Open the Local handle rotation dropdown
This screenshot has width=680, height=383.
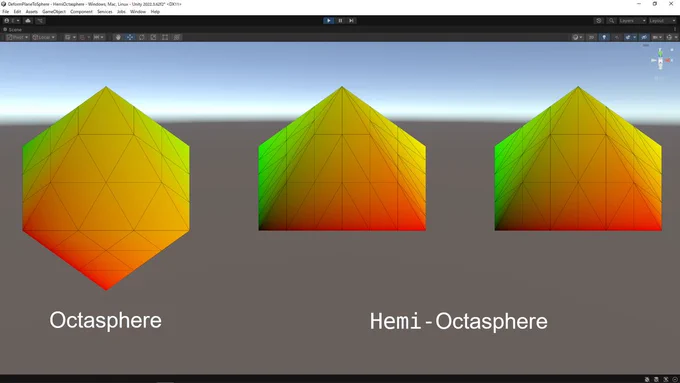coord(44,37)
